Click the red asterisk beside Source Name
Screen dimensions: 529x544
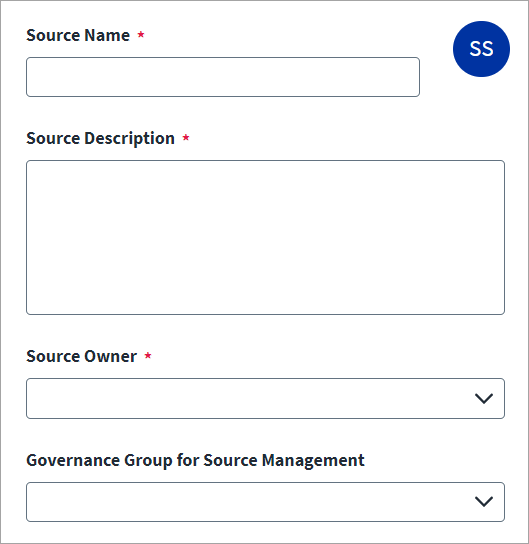[x=141, y=34]
